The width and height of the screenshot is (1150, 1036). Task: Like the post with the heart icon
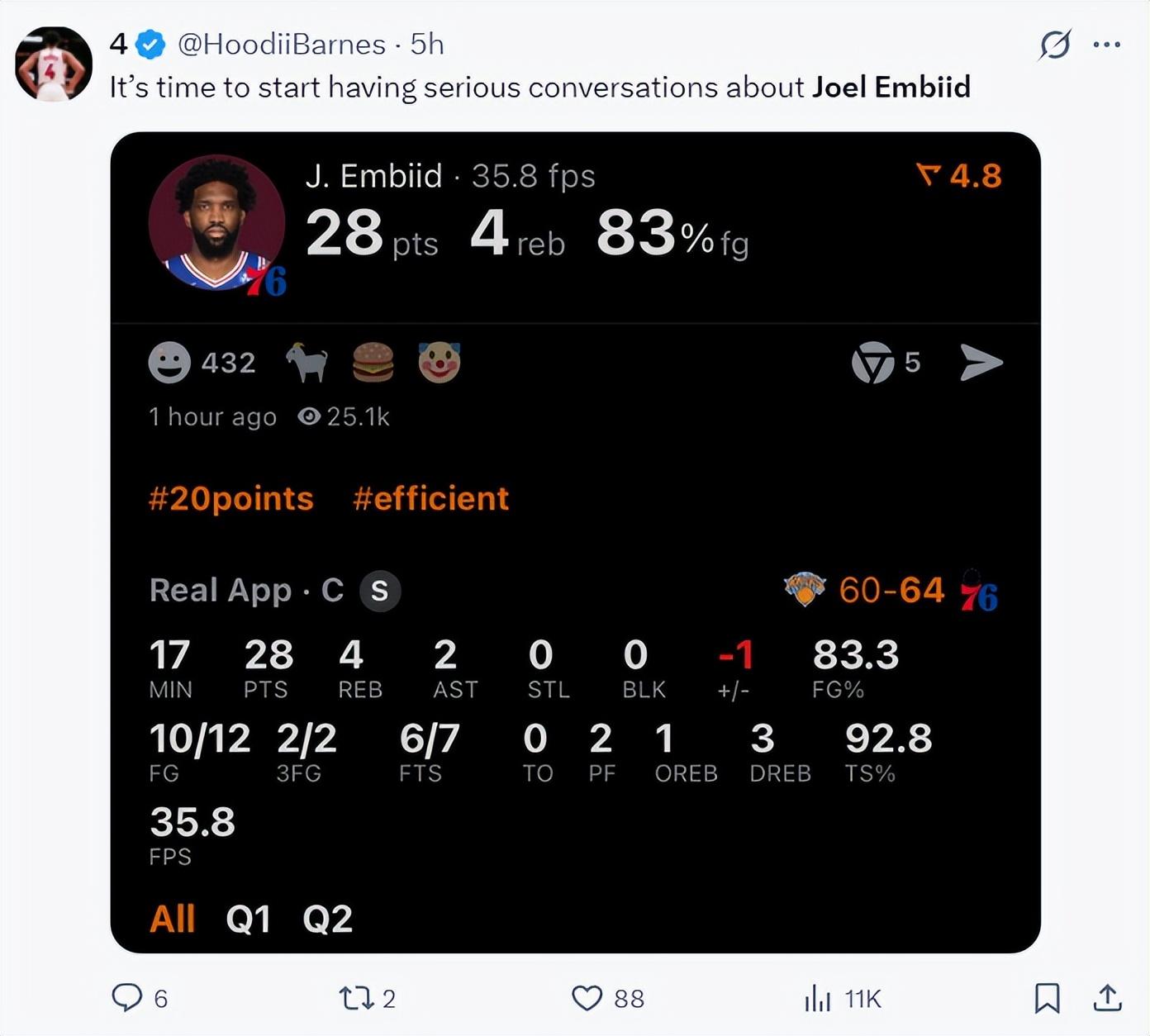[587, 998]
